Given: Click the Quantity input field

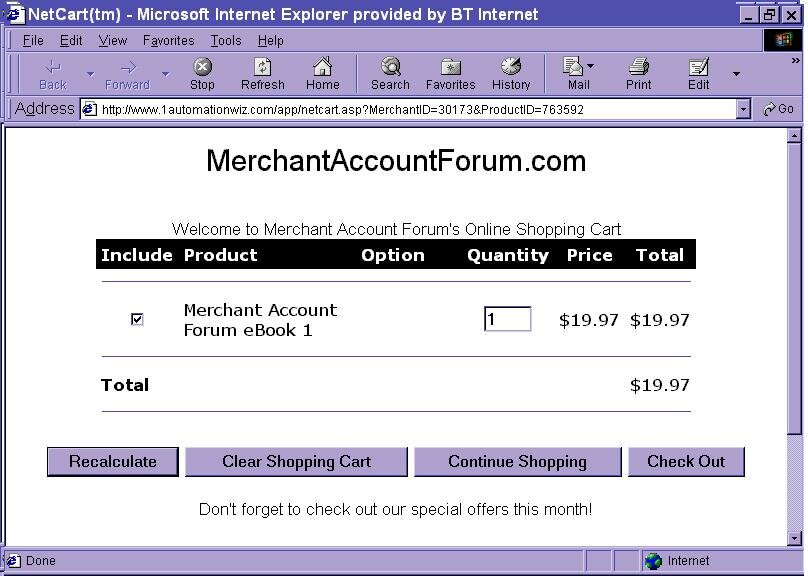Looking at the screenshot, I should [x=507, y=319].
